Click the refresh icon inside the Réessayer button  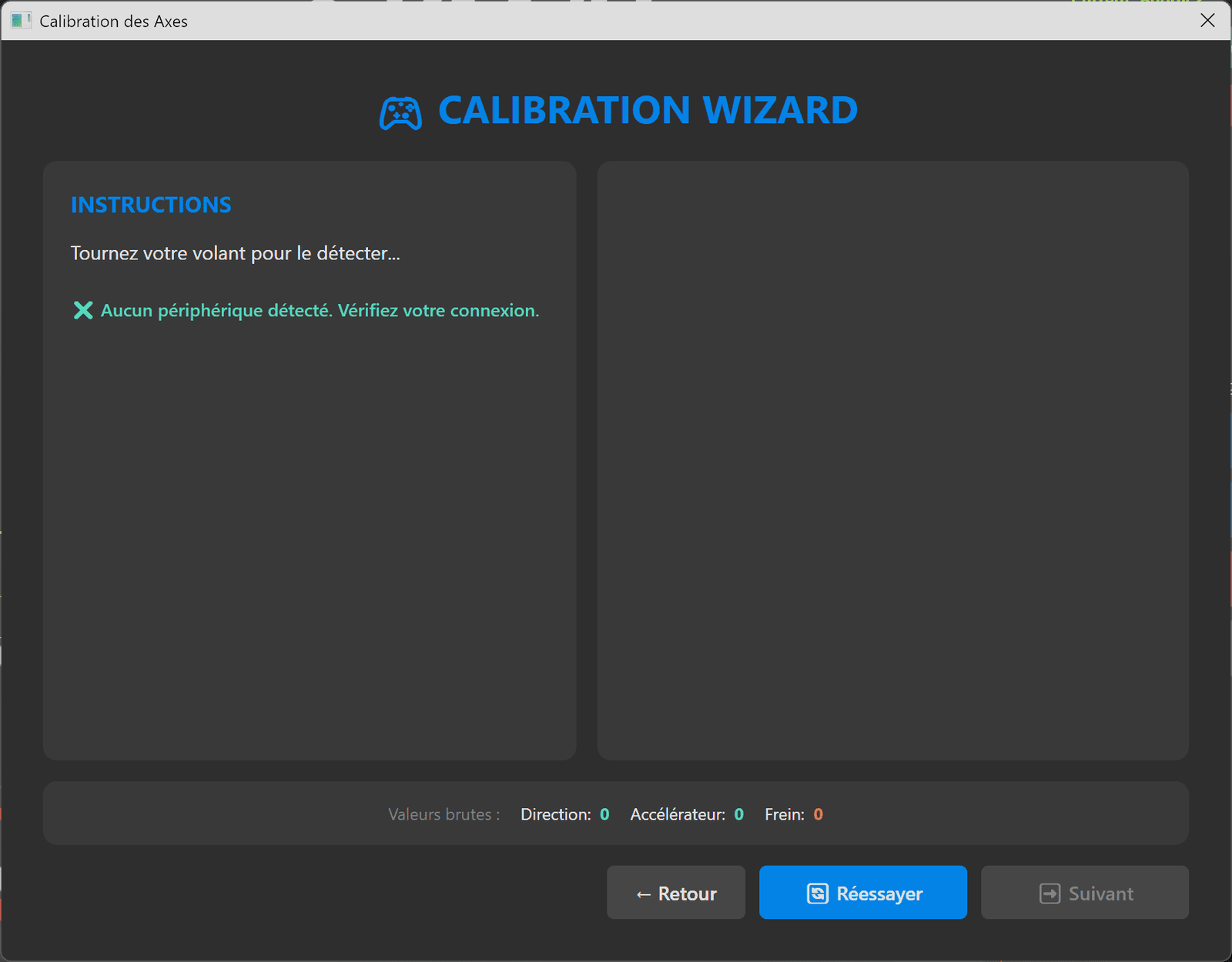coord(817,893)
